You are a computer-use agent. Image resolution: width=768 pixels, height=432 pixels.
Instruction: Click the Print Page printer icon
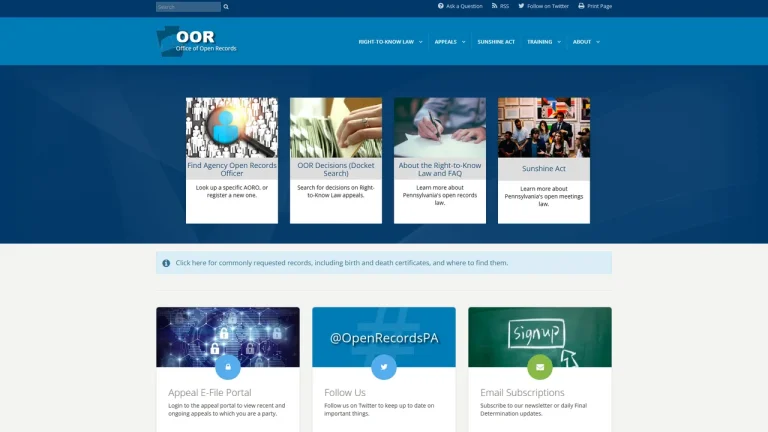pos(581,6)
